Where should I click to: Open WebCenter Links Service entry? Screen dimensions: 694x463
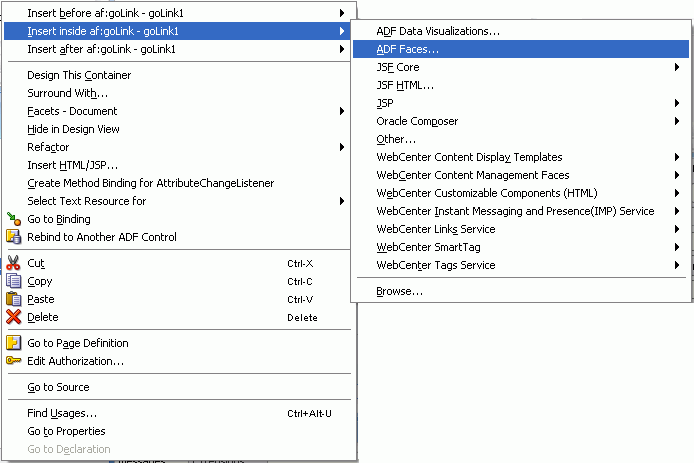pyautogui.click(x=521, y=229)
